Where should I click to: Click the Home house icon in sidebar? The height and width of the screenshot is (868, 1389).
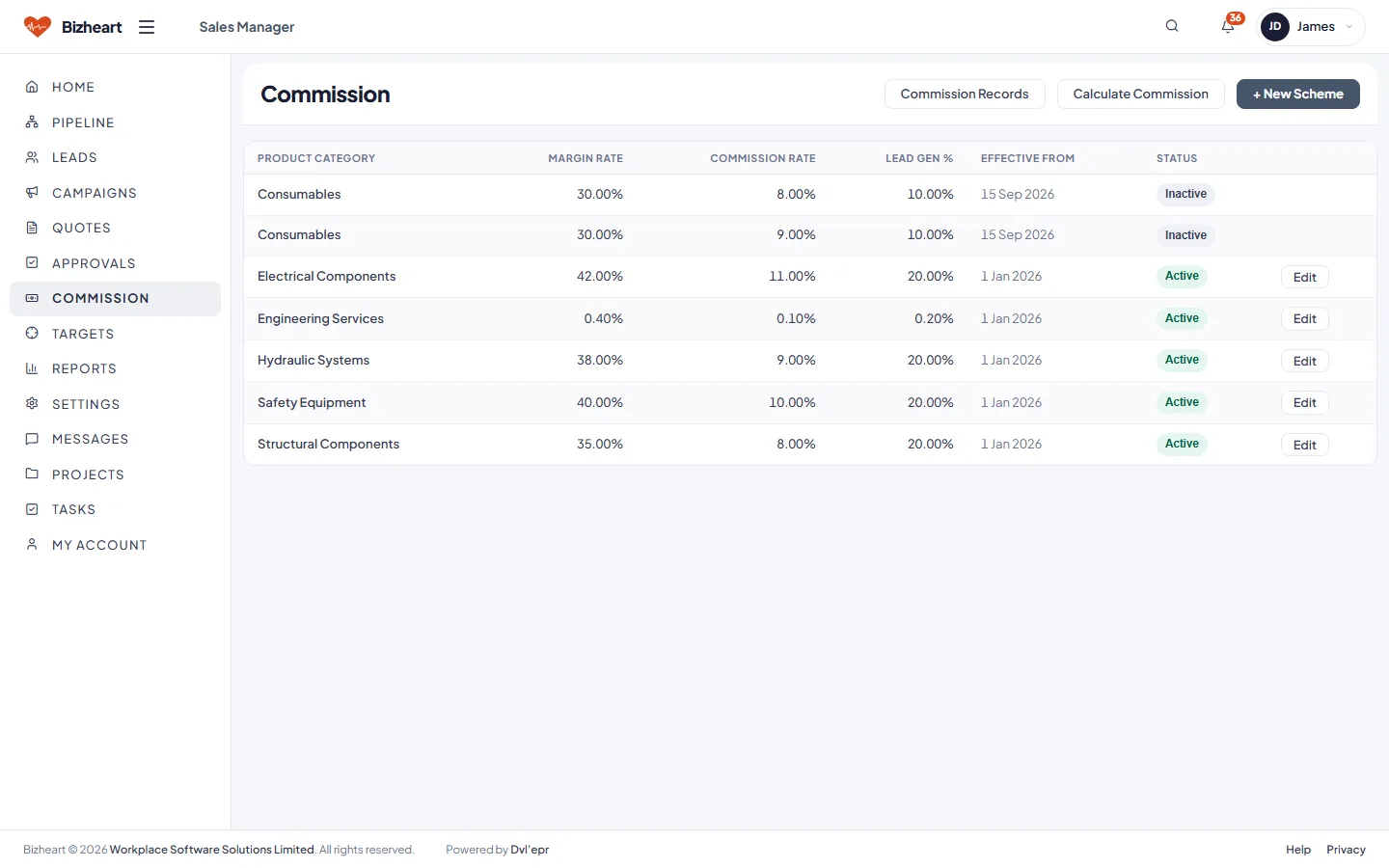click(32, 87)
